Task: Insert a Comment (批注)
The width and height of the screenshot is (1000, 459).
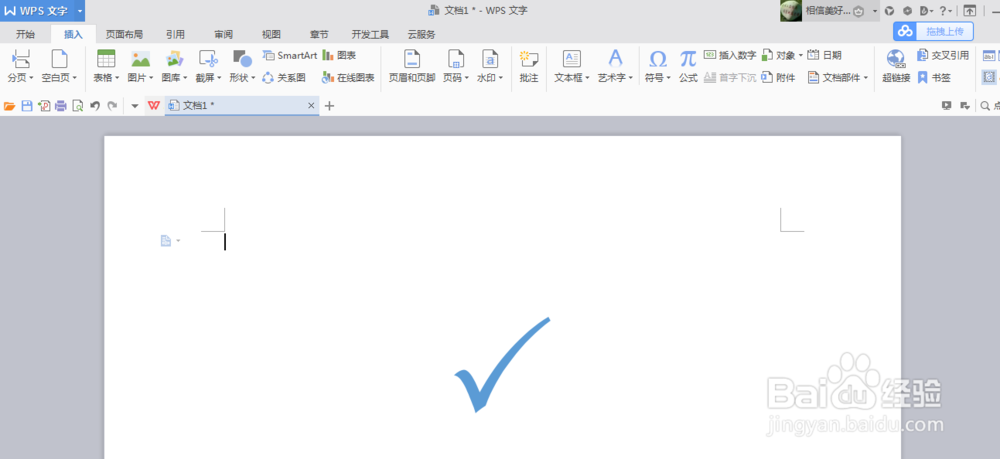Action: (529, 67)
